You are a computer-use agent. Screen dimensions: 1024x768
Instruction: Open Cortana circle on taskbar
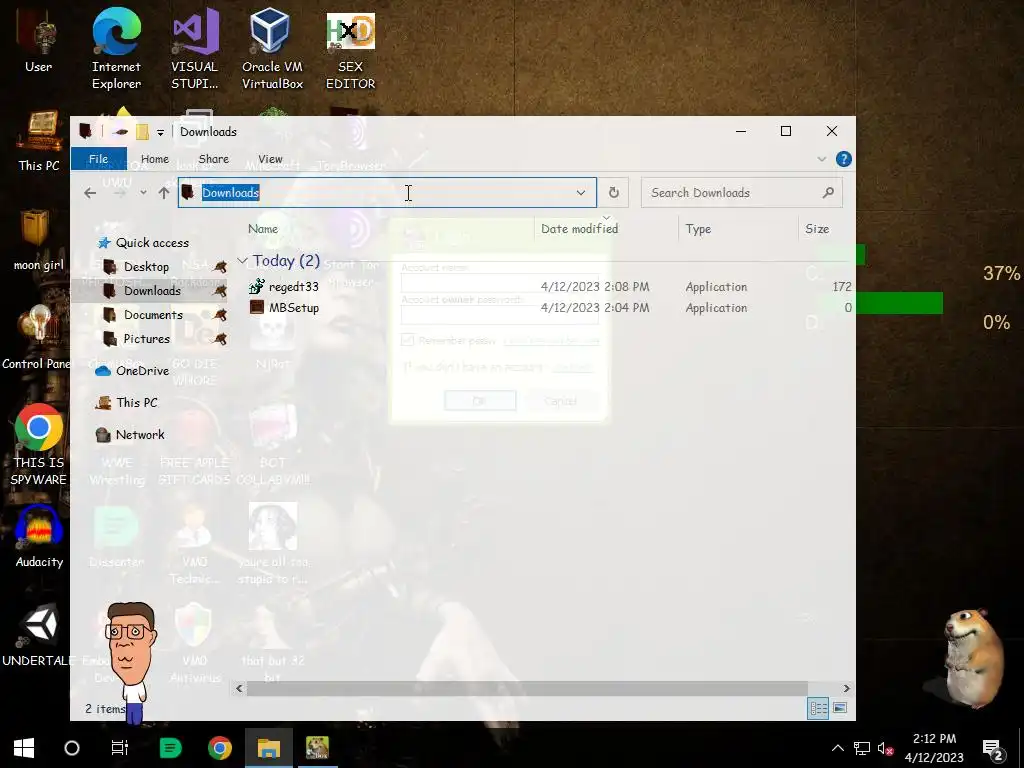point(72,748)
